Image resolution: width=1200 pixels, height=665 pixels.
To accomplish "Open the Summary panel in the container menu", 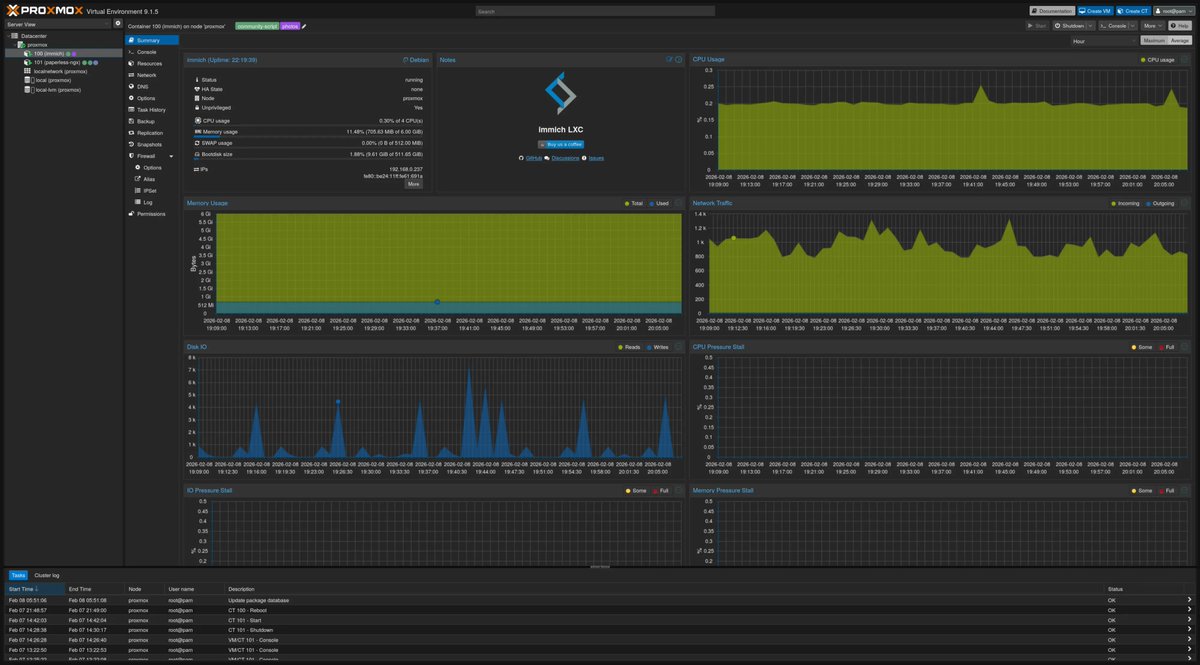I will [x=152, y=40].
